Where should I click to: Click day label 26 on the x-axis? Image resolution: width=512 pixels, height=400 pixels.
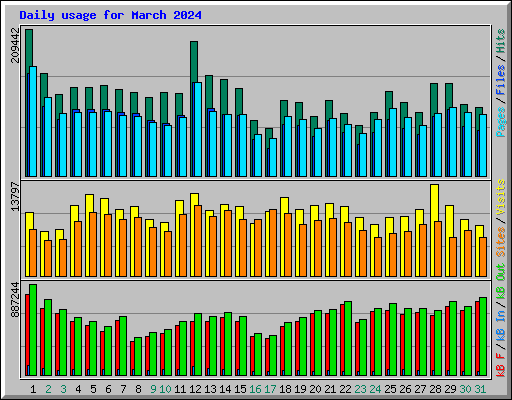pyautogui.click(x=405, y=389)
